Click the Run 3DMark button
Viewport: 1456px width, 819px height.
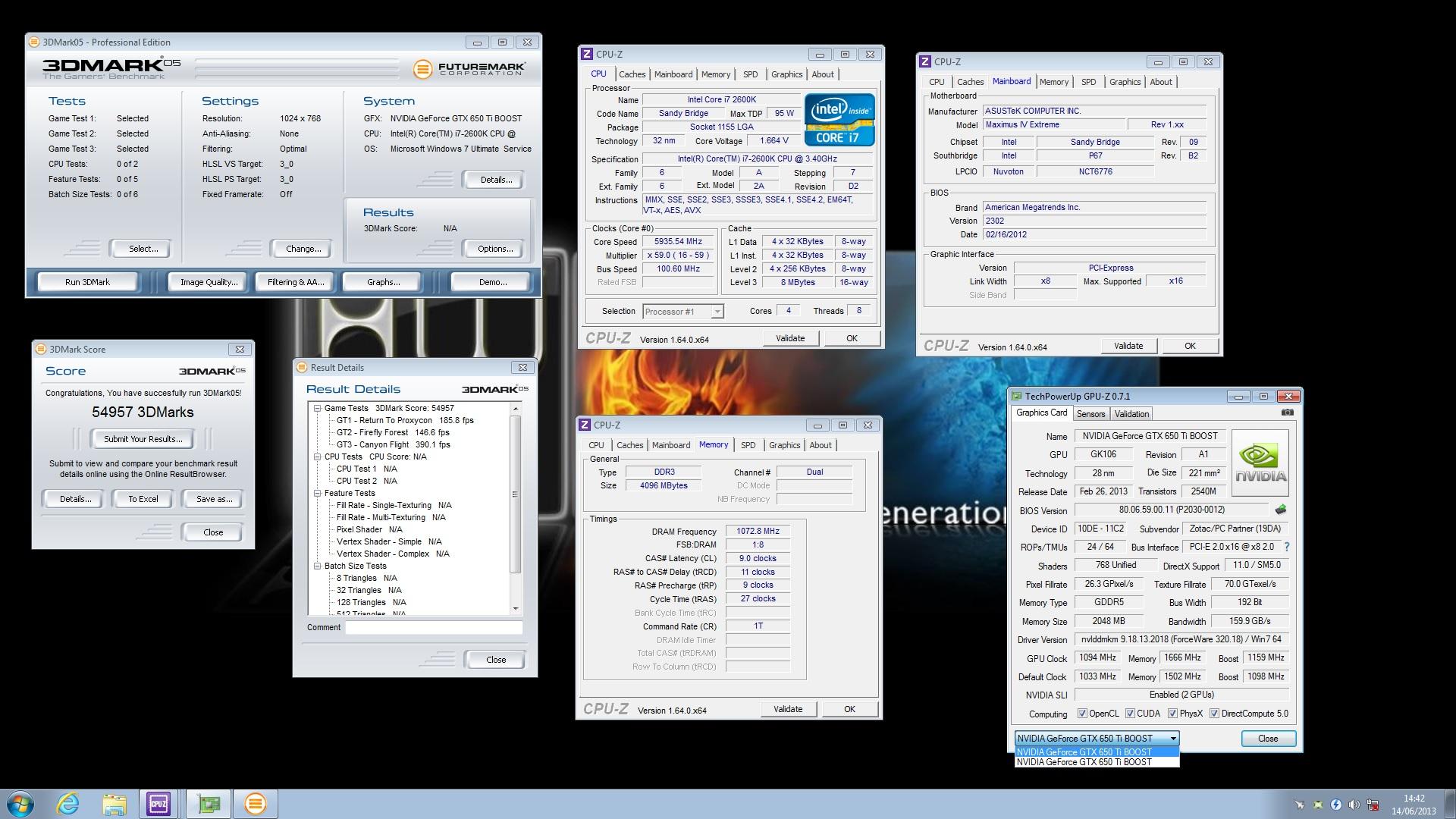[87, 282]
